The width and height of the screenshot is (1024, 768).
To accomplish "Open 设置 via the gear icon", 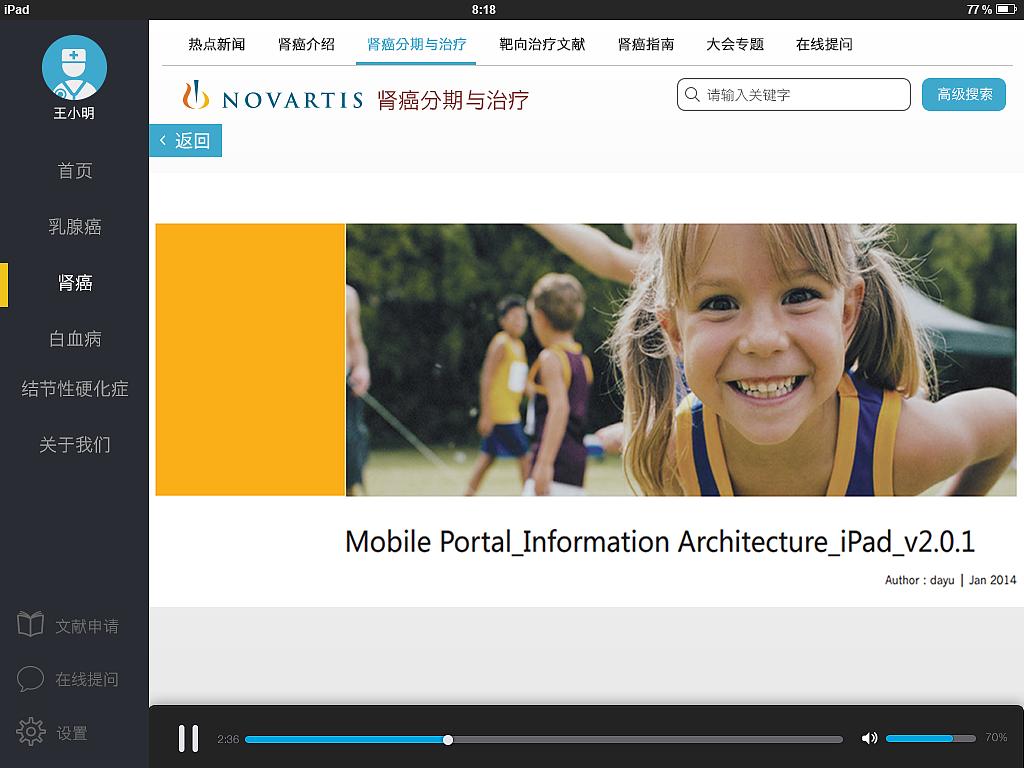I will point(33,732).
